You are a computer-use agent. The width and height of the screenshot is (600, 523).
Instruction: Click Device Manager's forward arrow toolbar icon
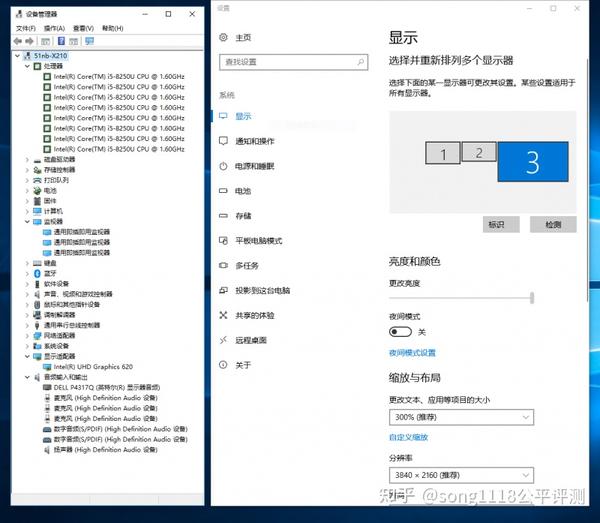[29, 41]
